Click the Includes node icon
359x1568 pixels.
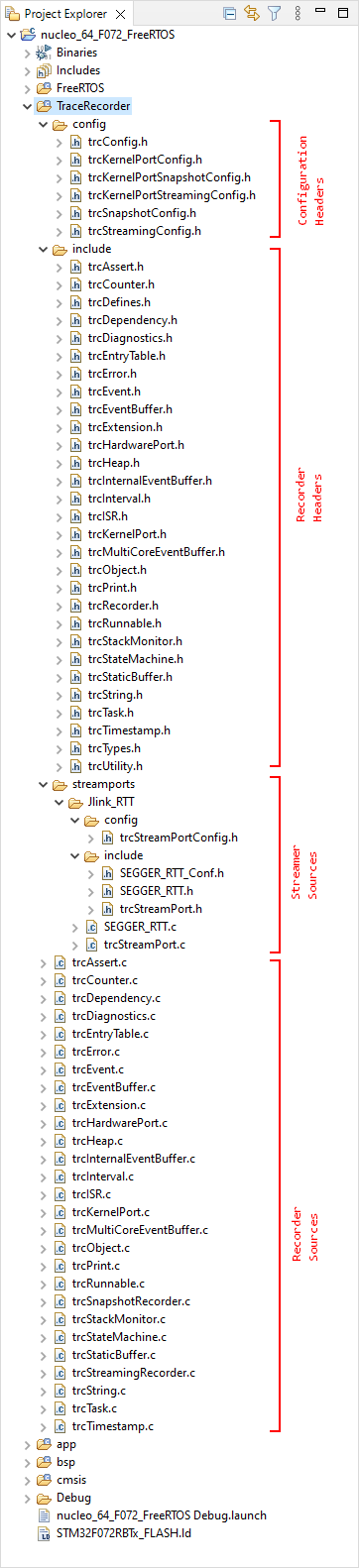tap(44, 70)
